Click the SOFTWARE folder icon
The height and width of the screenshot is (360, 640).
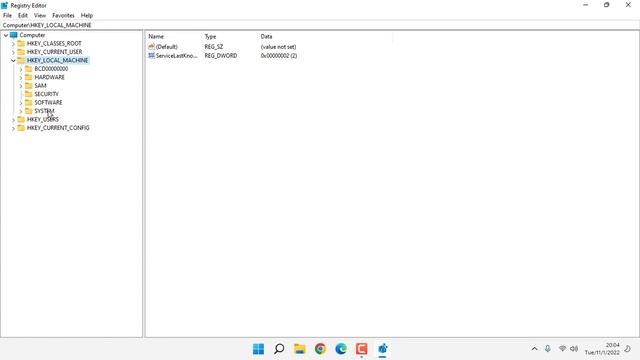click(x=29, y=102)
